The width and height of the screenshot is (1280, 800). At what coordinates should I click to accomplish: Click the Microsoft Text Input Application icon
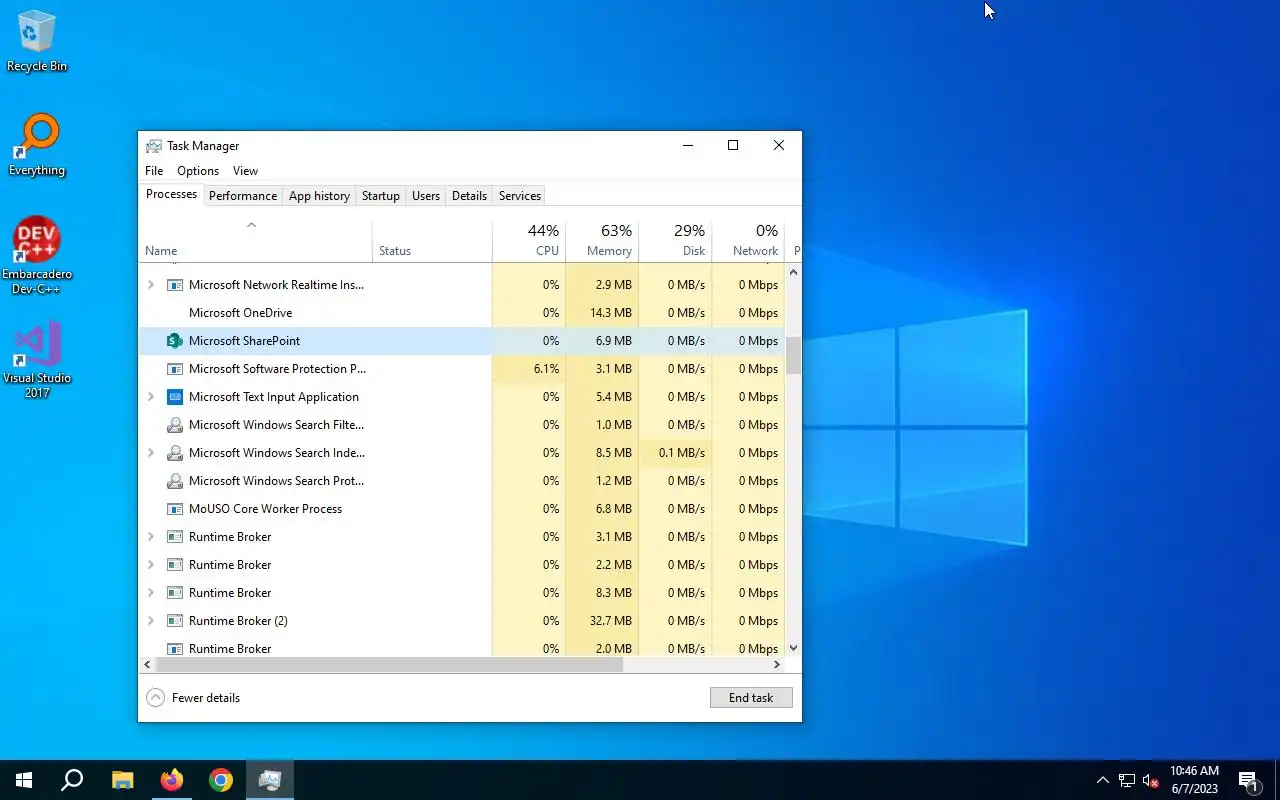click(x=175, y=397)
